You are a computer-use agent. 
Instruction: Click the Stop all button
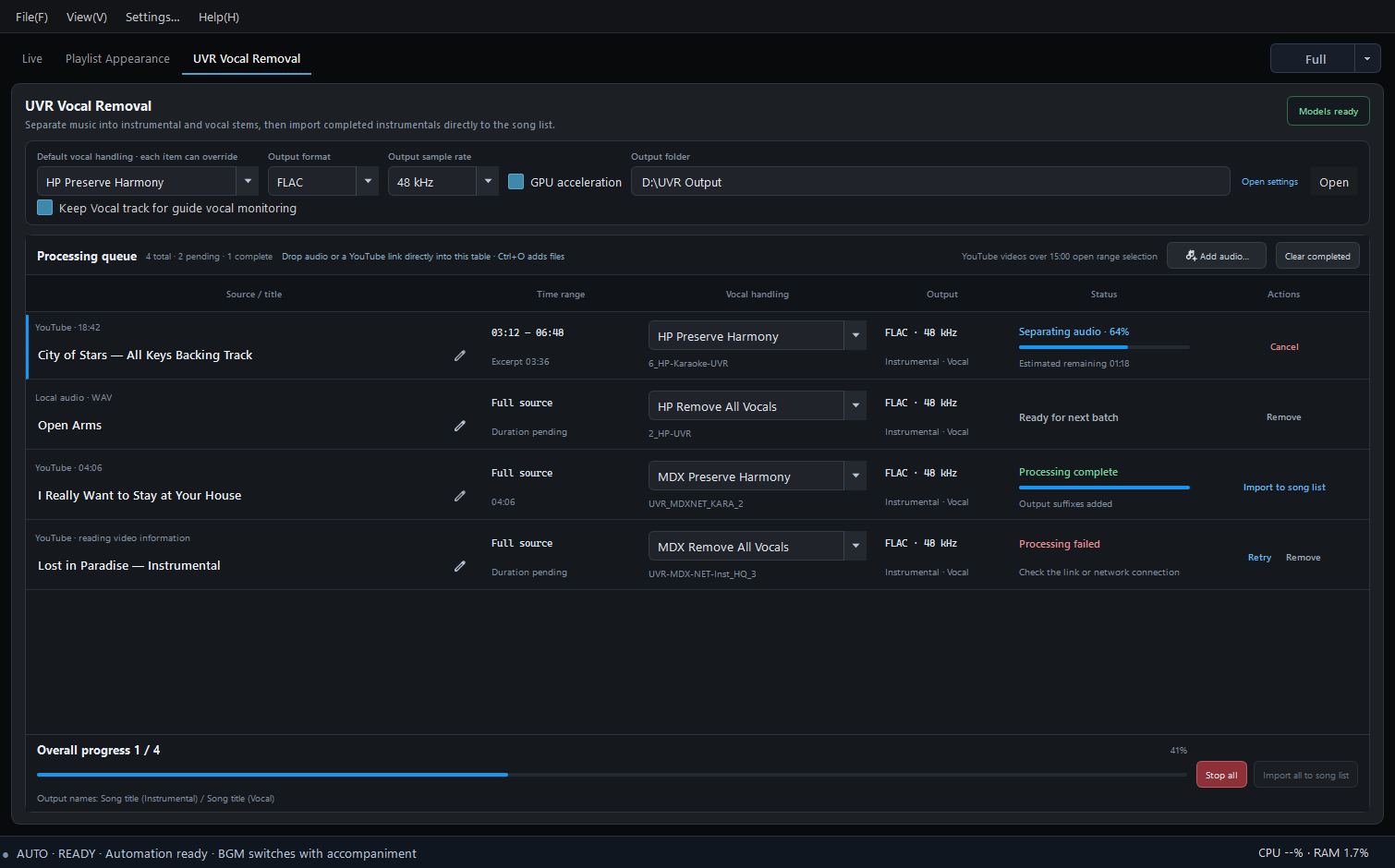pyautogui.click(x=1221, y=775)
